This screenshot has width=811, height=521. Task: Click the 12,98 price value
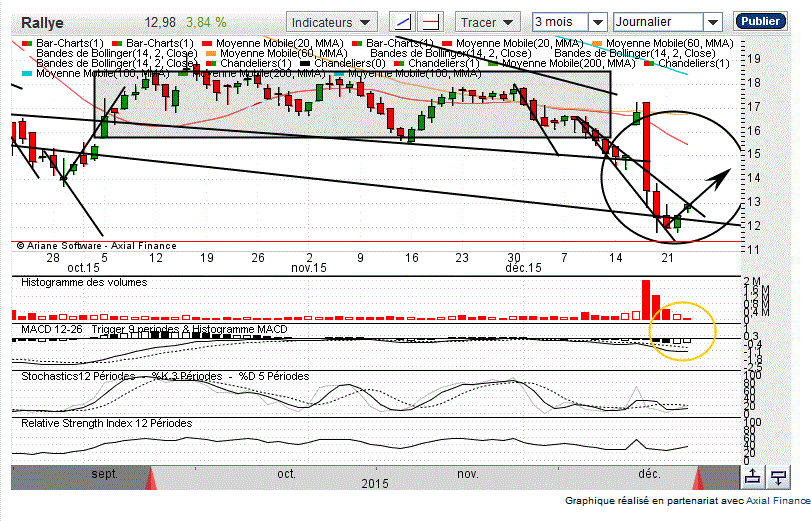[160, 23]
